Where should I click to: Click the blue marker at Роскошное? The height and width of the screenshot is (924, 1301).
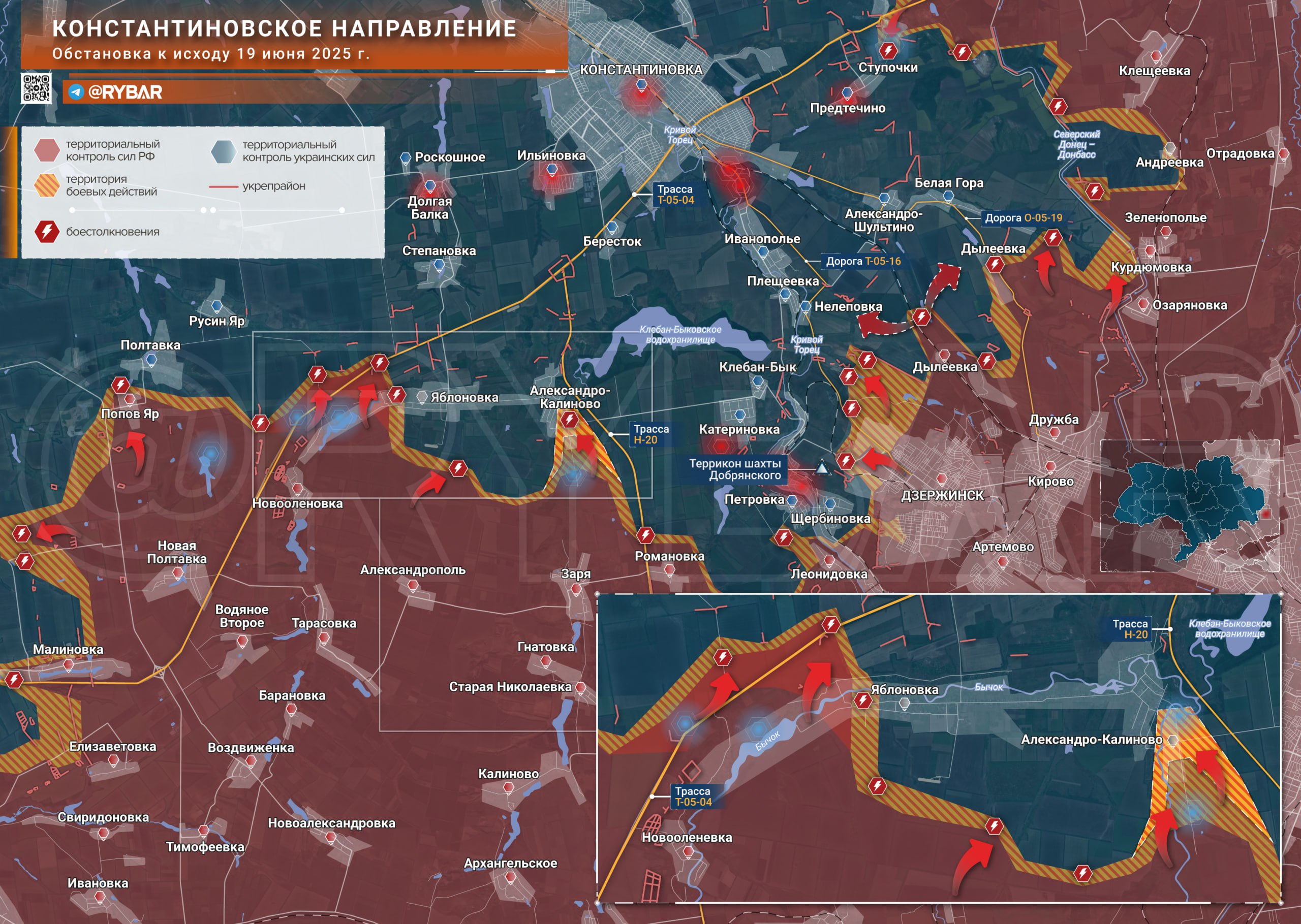click(405, 157)
